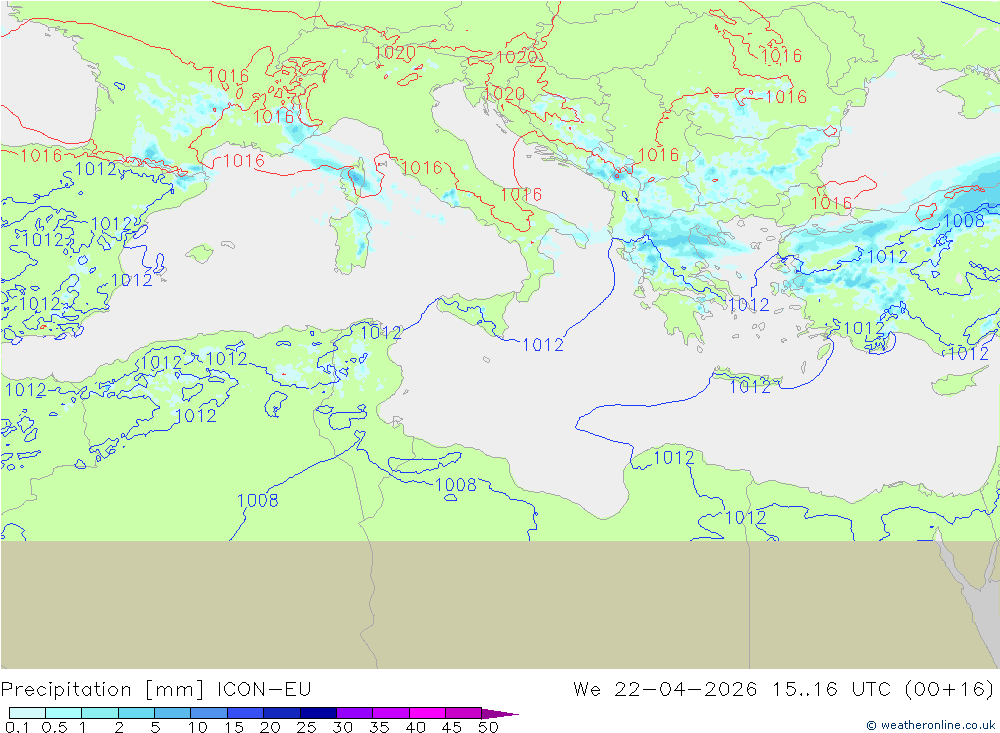Select the 30–35 mm violet legend box
Viewport: 1000px width, 733px height.
355,713
